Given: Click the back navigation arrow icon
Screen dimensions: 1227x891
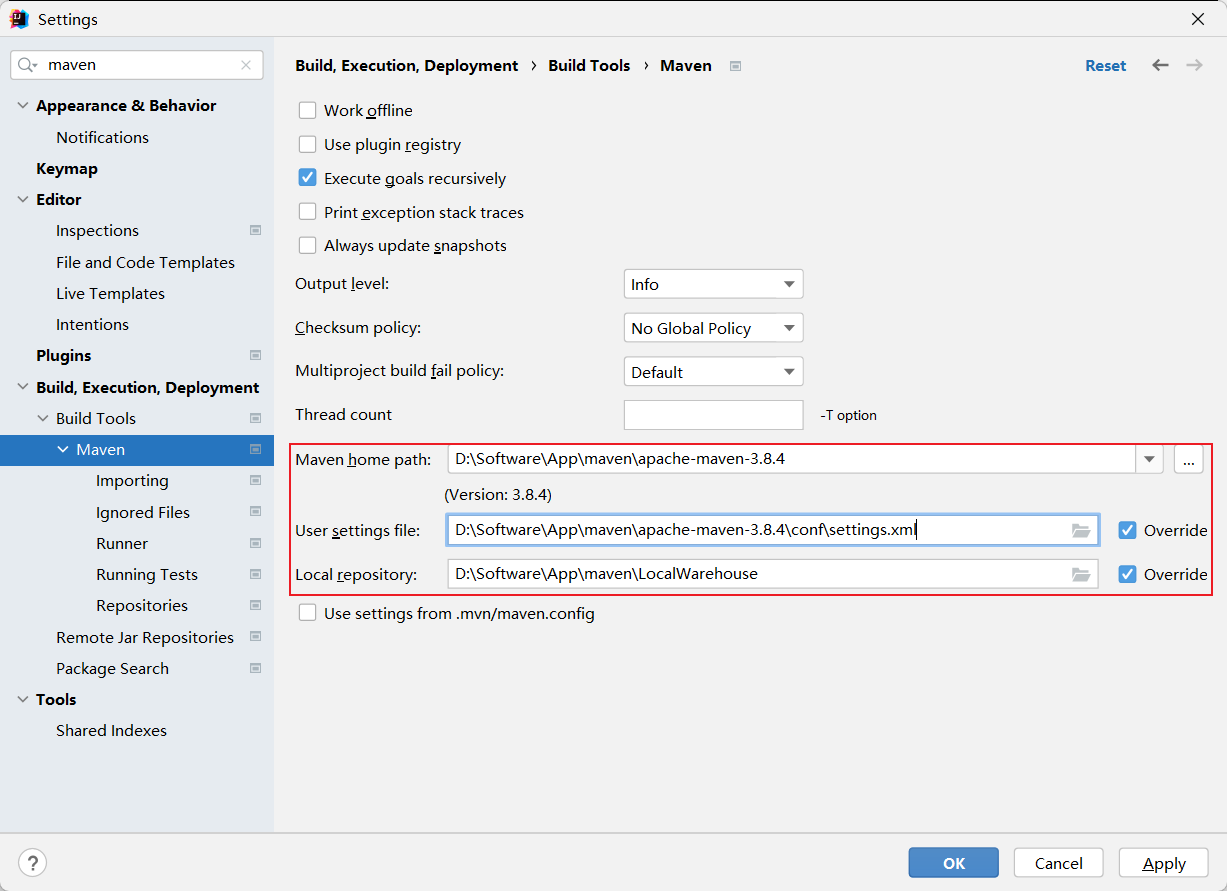Looking at the screenshot, I should tap(1160, 65).
